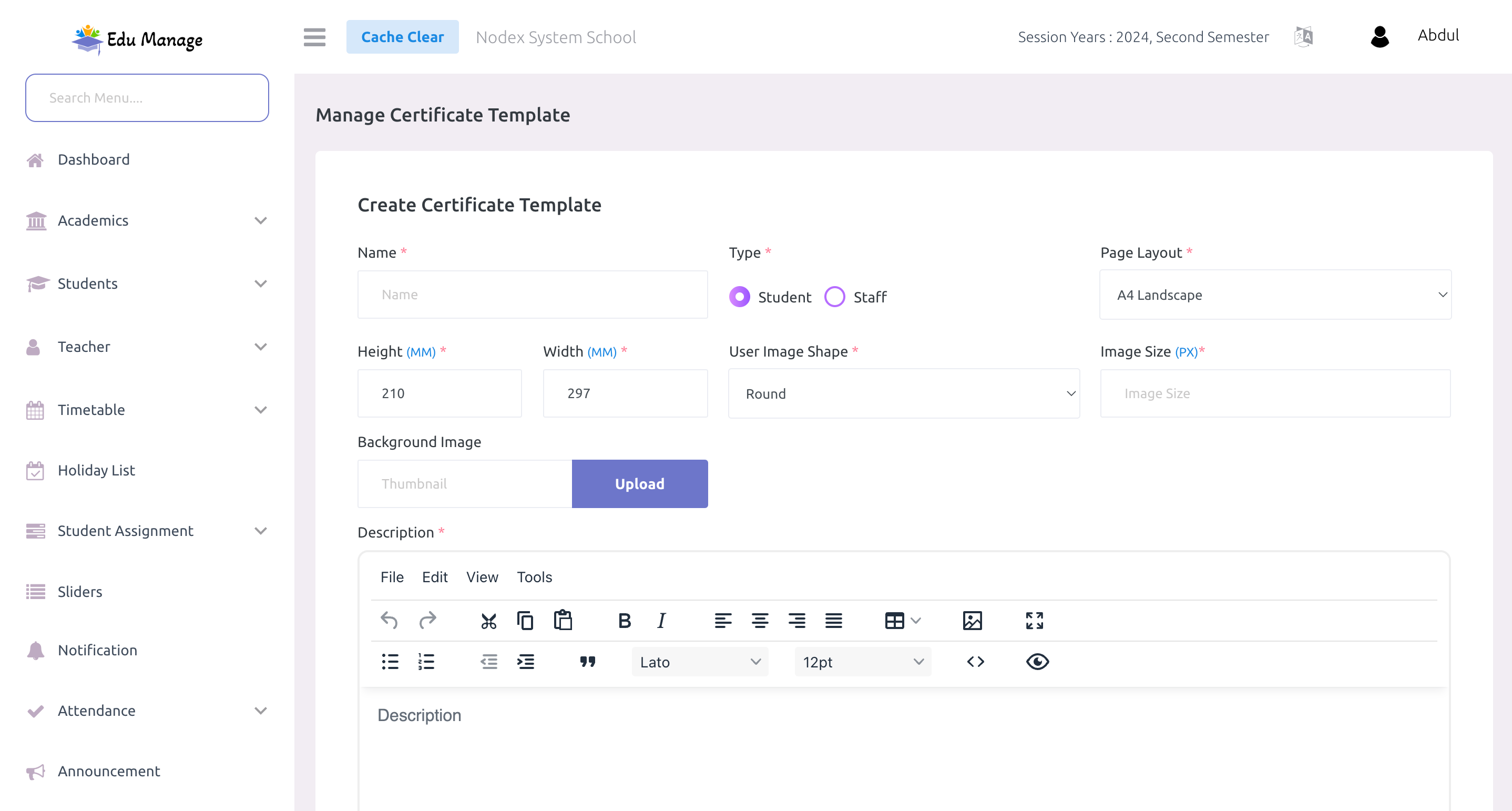This screenshot has height=811, width=1512.
Task: Open the Page Layout dropdown
Action: pos(1275,294)
